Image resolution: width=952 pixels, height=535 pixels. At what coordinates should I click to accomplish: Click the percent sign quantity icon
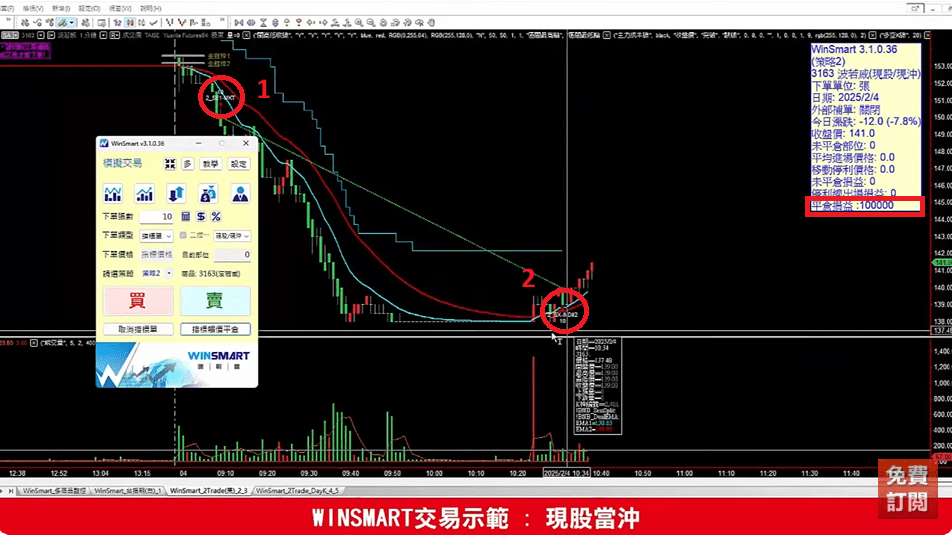[216, 216]
